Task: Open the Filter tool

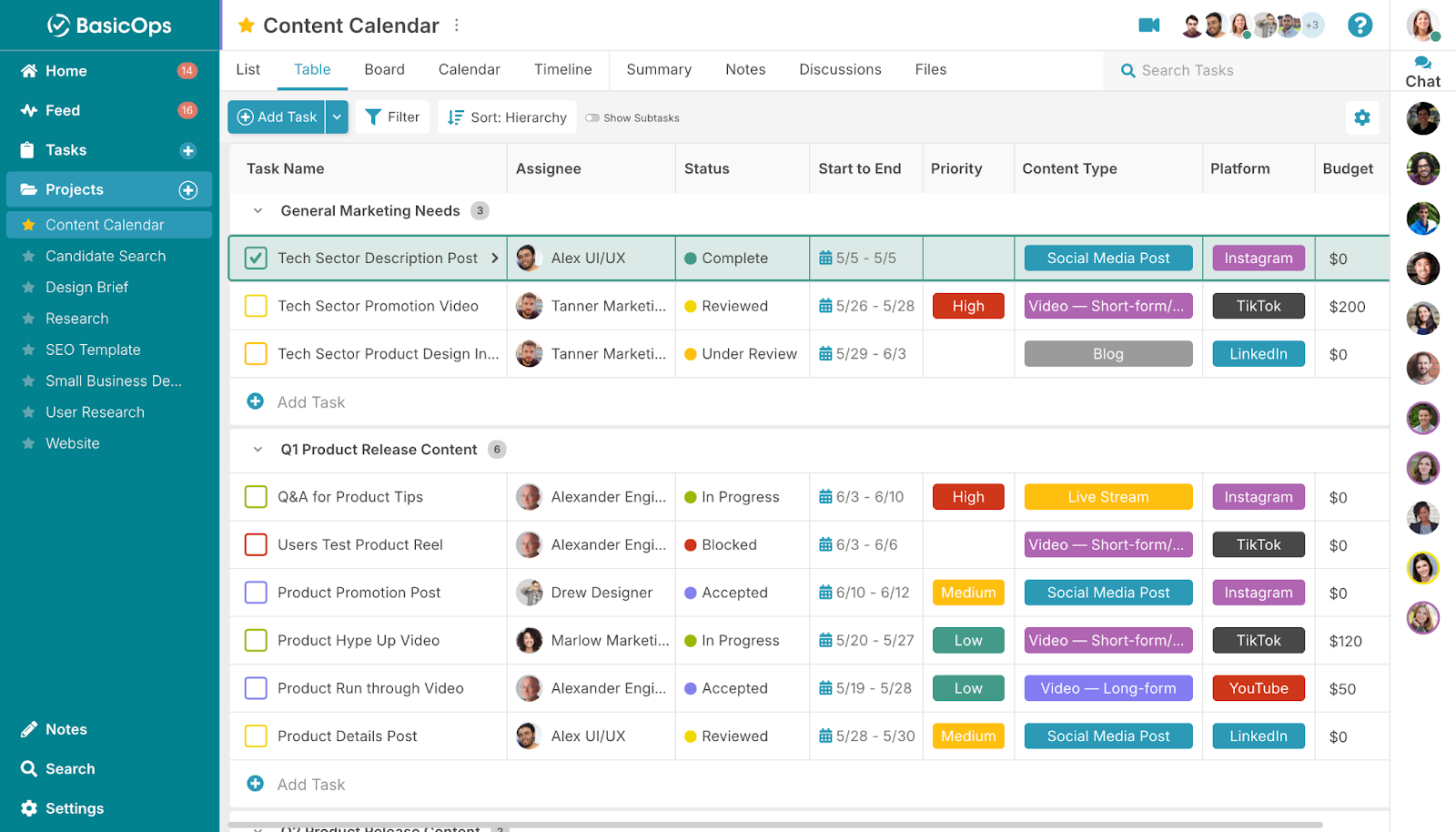Action: pos(391,117)
